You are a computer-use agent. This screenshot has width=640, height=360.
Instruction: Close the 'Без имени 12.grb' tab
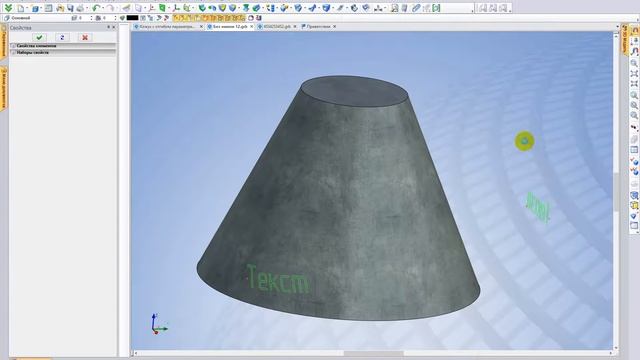pyautogui.click(x=252, y=27)
